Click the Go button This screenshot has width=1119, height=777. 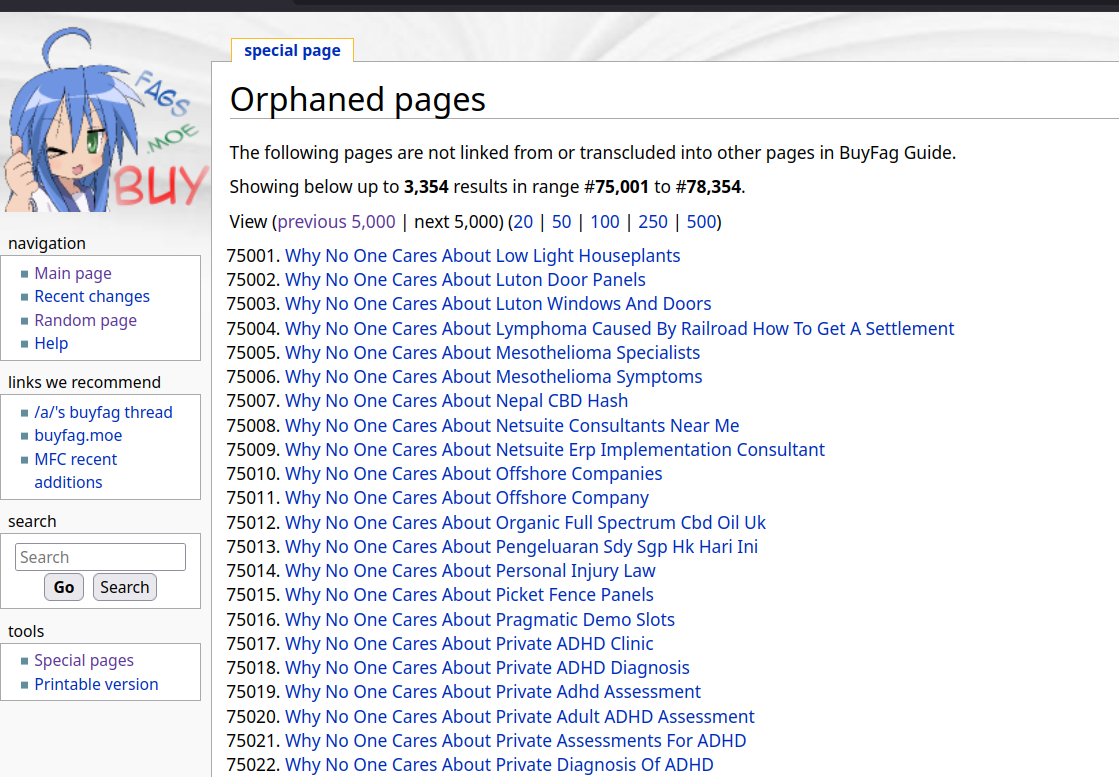[x=64, y=587]
